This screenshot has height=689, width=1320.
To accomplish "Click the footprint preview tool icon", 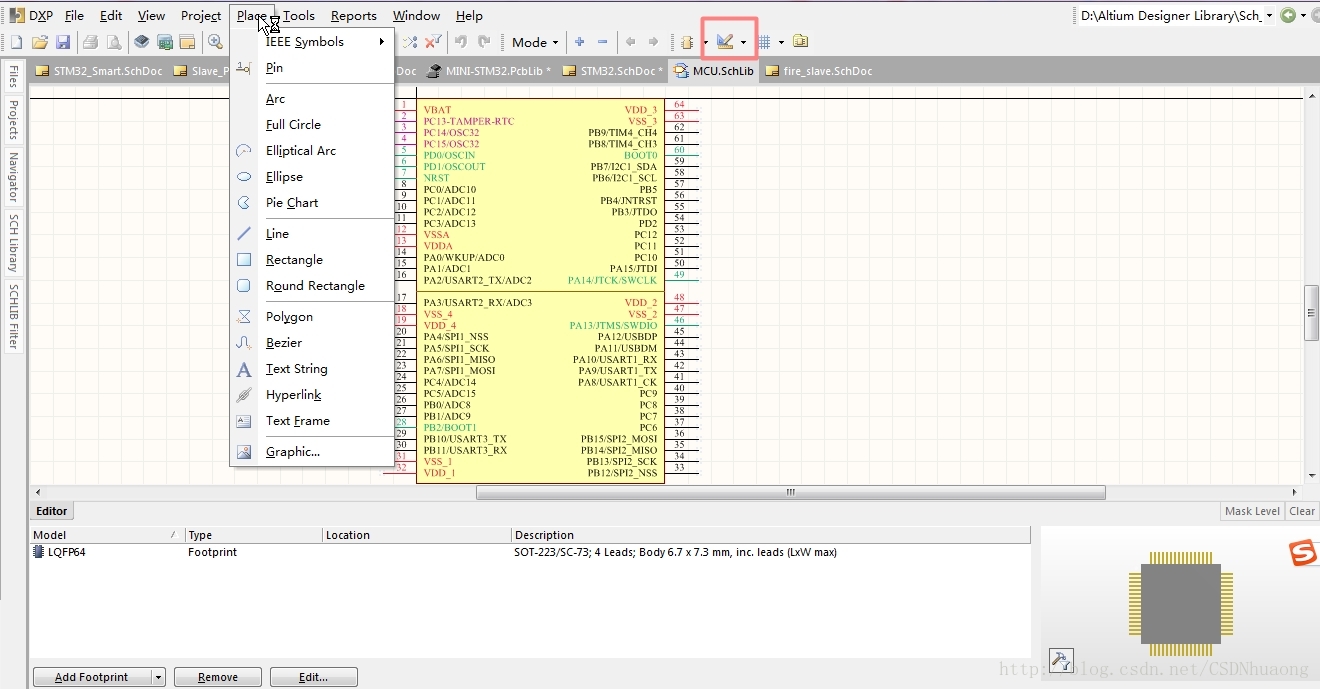I will tap(1061, 660).
